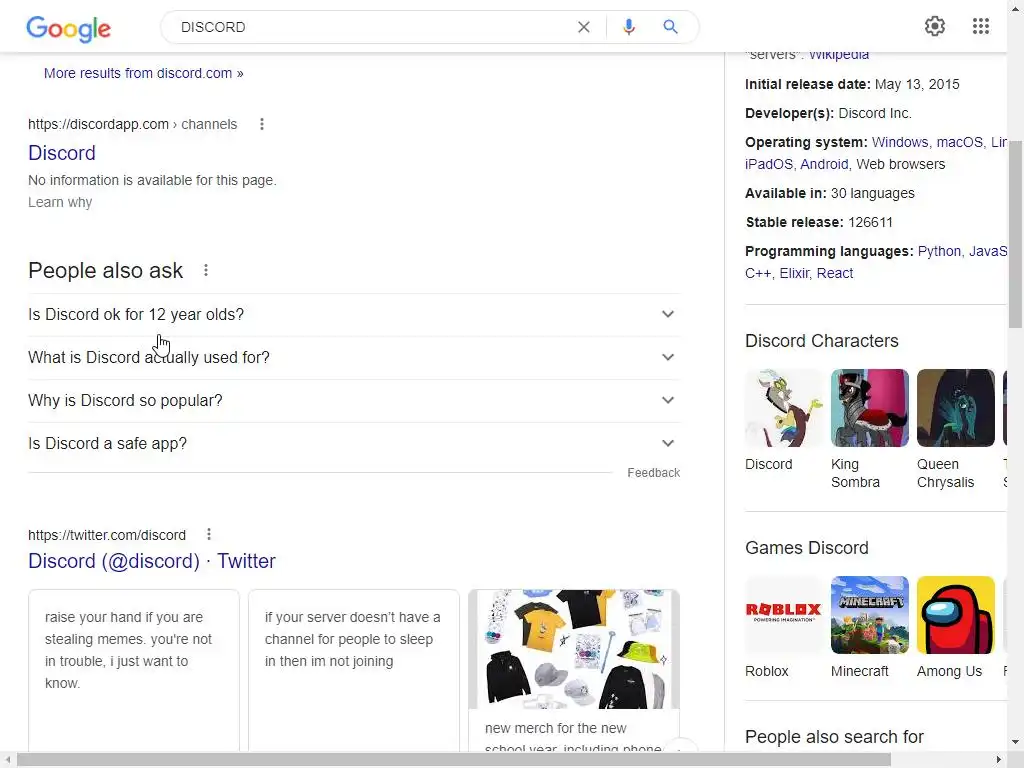This screenshot has height=768, width=1024.
Task: Click the Windows operating system link
Action: 900,142
